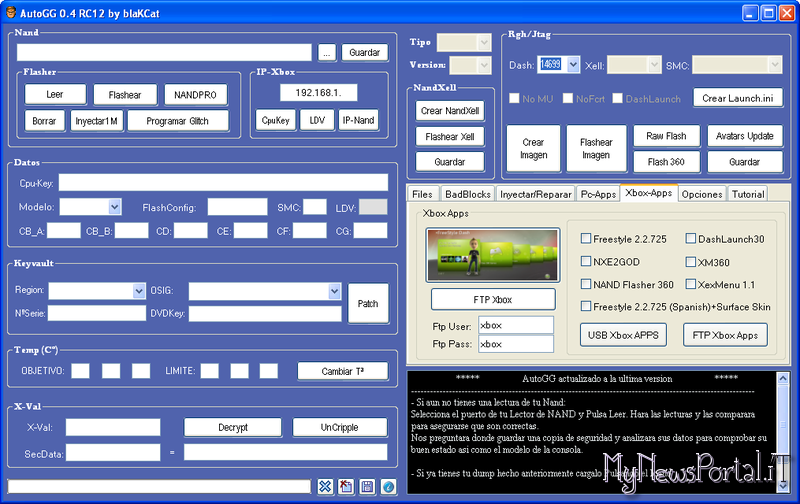
Task: Click USB Xbox APPS button
Action: click(x=623, y=335)
